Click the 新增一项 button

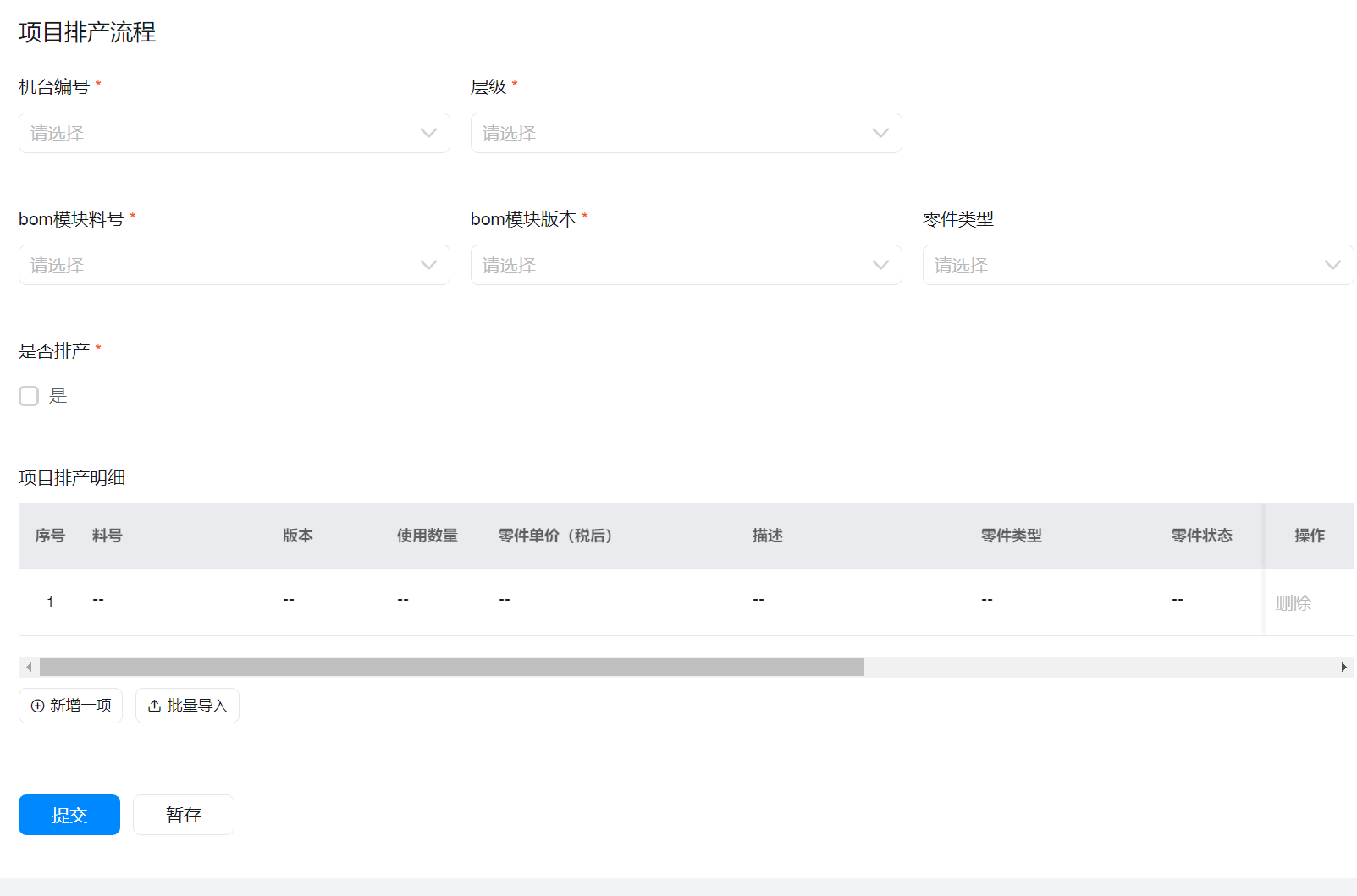(x=71, y=706)
